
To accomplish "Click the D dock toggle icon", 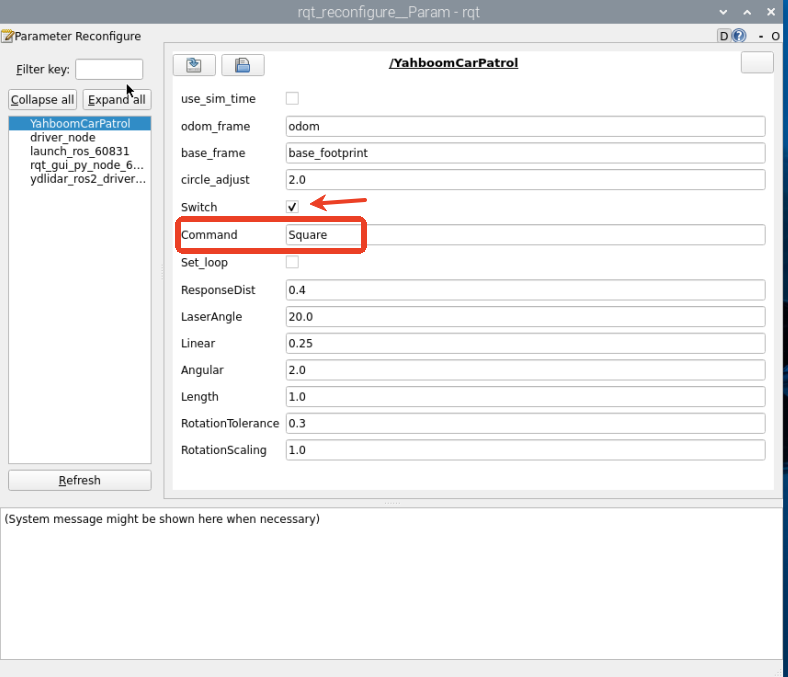I will point(724,36).
